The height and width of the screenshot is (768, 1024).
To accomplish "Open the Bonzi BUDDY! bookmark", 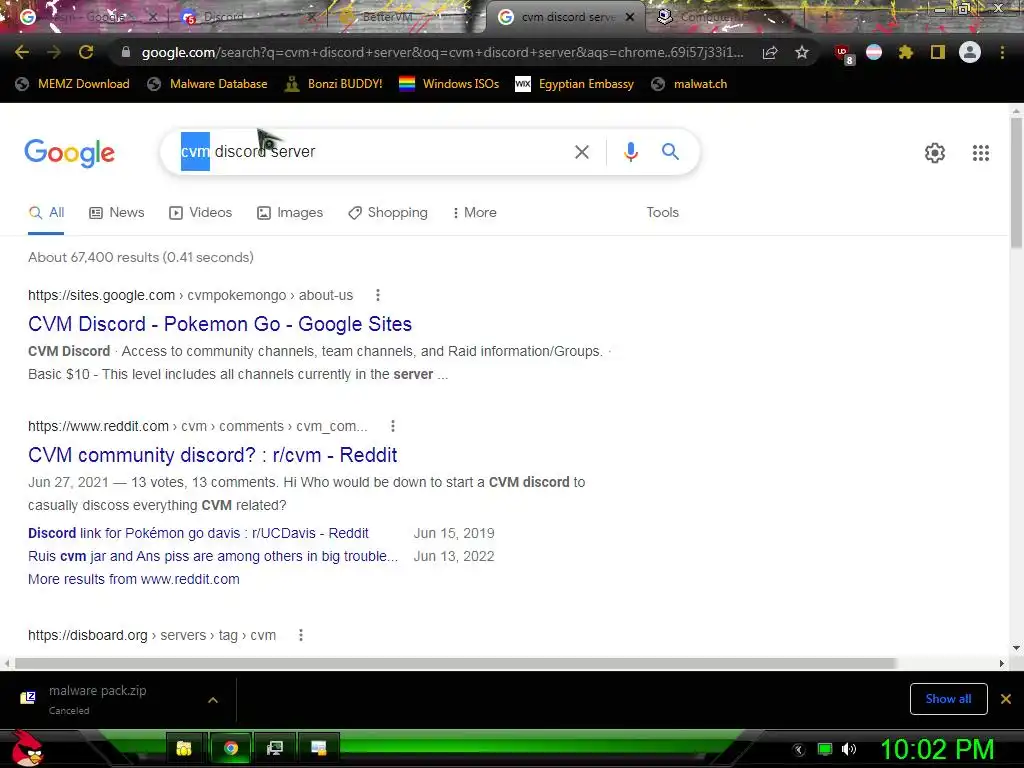I will 334,84.
